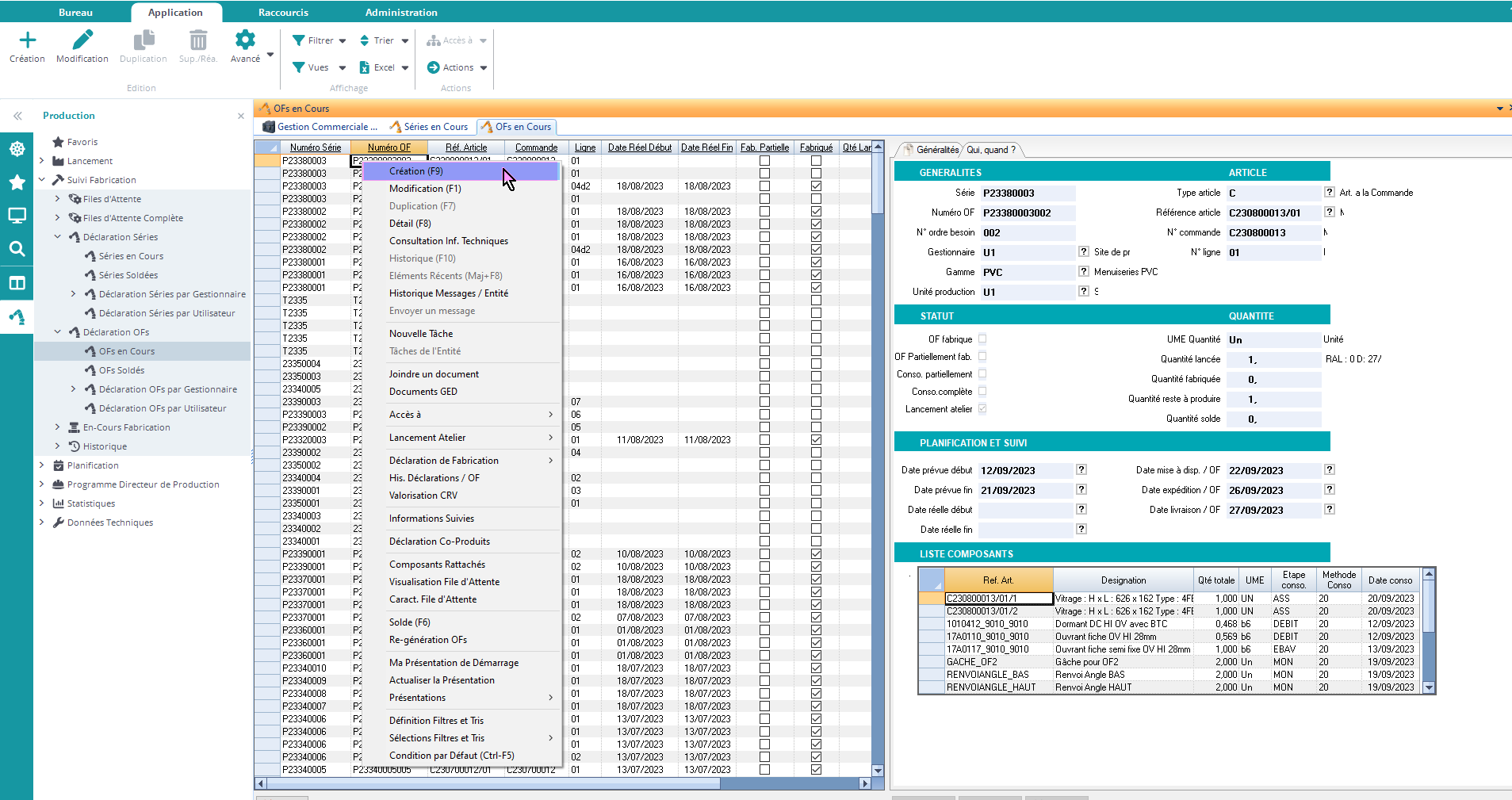Click the Modification pencil icon

tap(82, 40)
